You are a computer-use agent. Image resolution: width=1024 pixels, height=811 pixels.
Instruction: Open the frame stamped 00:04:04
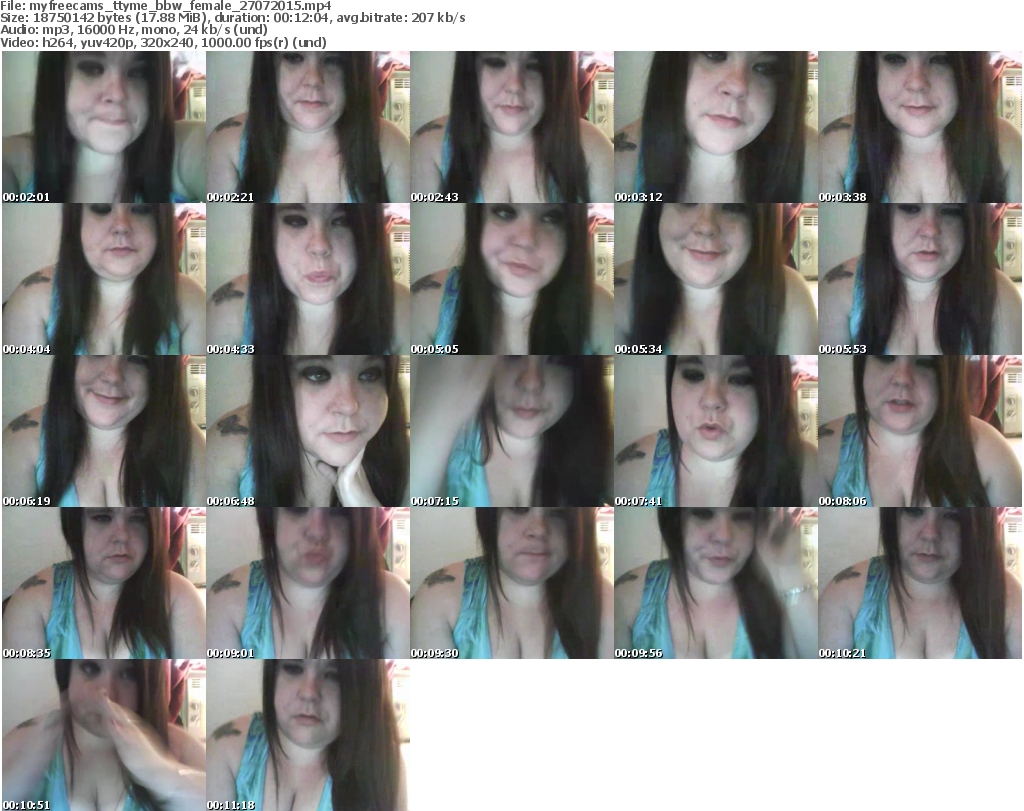tap(104, 279)
